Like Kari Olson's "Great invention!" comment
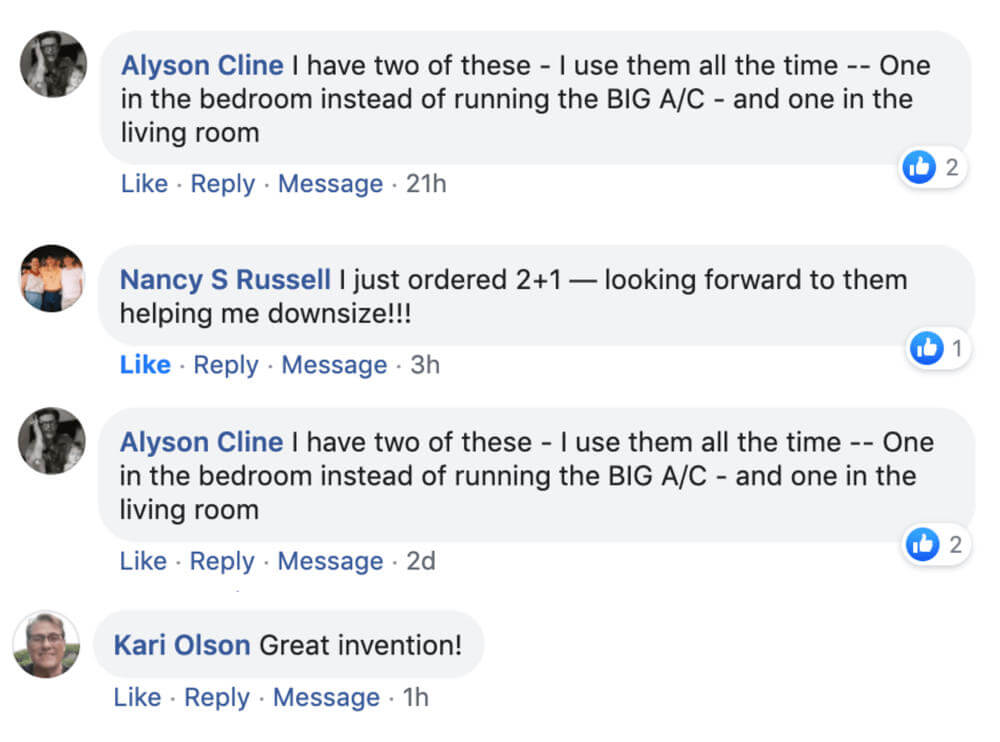The height and width of the screenshot is (742, 1000). (137, 697)
